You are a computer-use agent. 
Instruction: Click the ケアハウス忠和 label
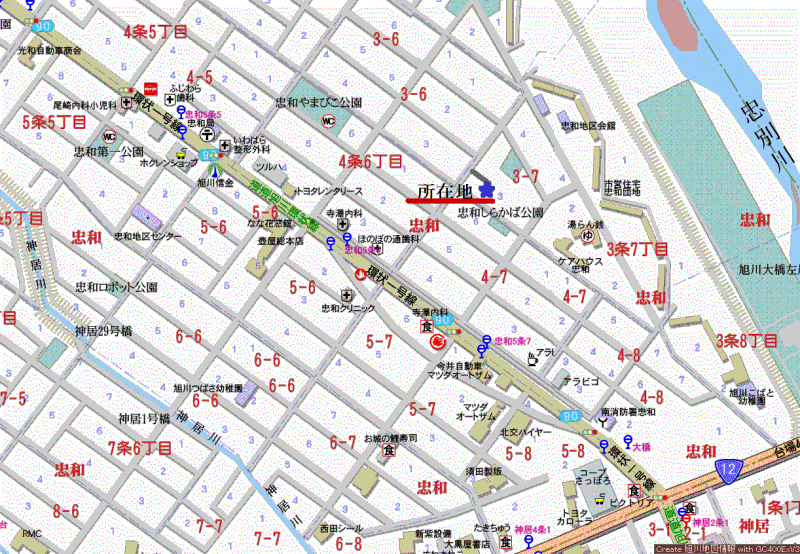pyautogui.click(x=581, y=264)
